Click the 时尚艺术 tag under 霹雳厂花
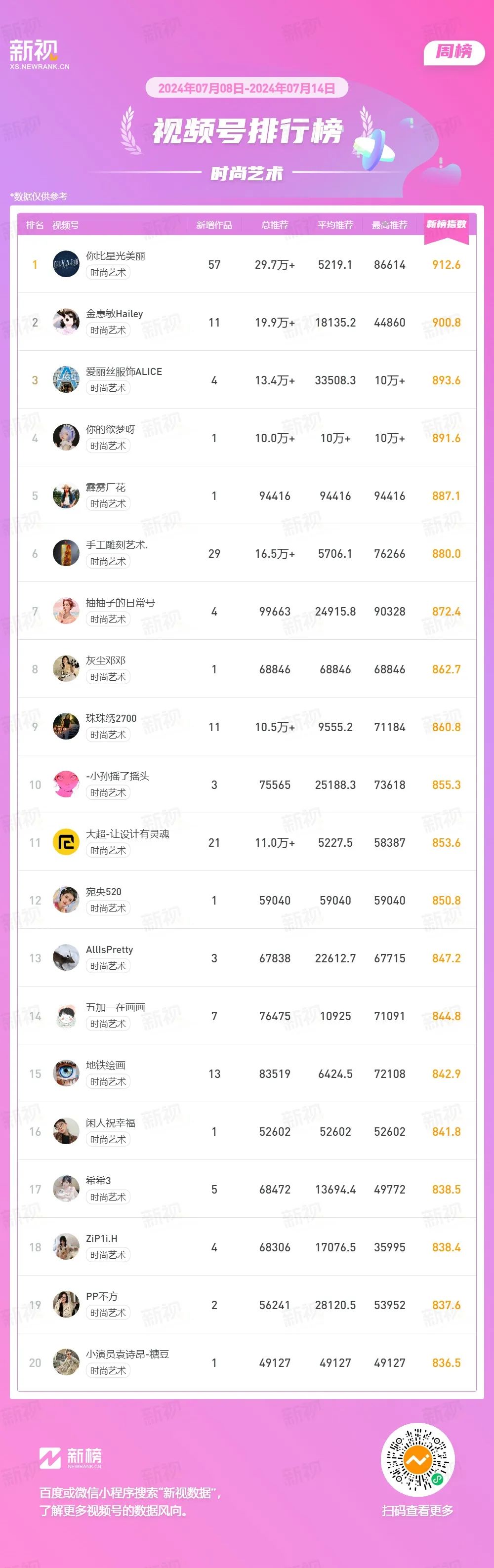This screenshot has height=1568, width=494. tap(108, 503)
